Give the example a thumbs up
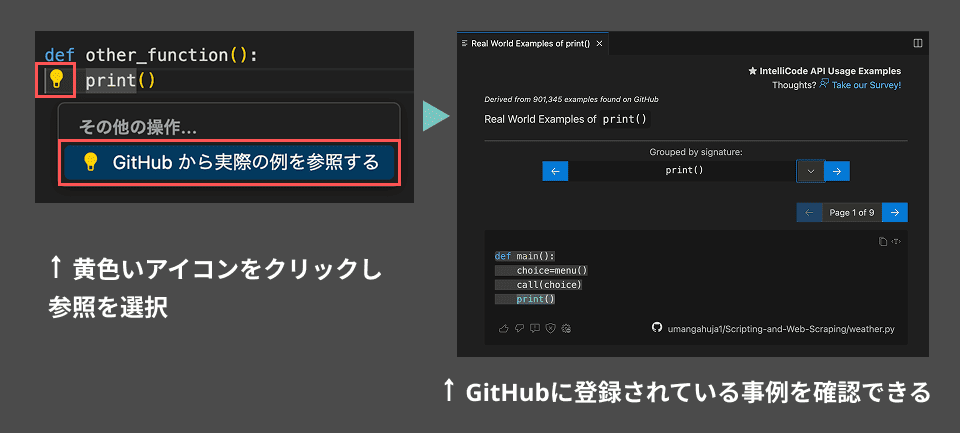 click(x=504, y=328)
